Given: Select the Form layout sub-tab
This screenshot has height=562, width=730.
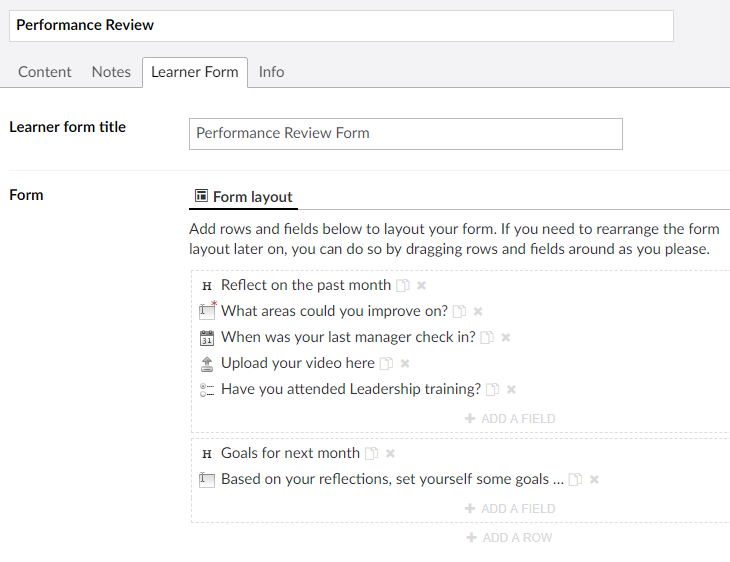Looking at the screenshot, I should click(243, 197).
